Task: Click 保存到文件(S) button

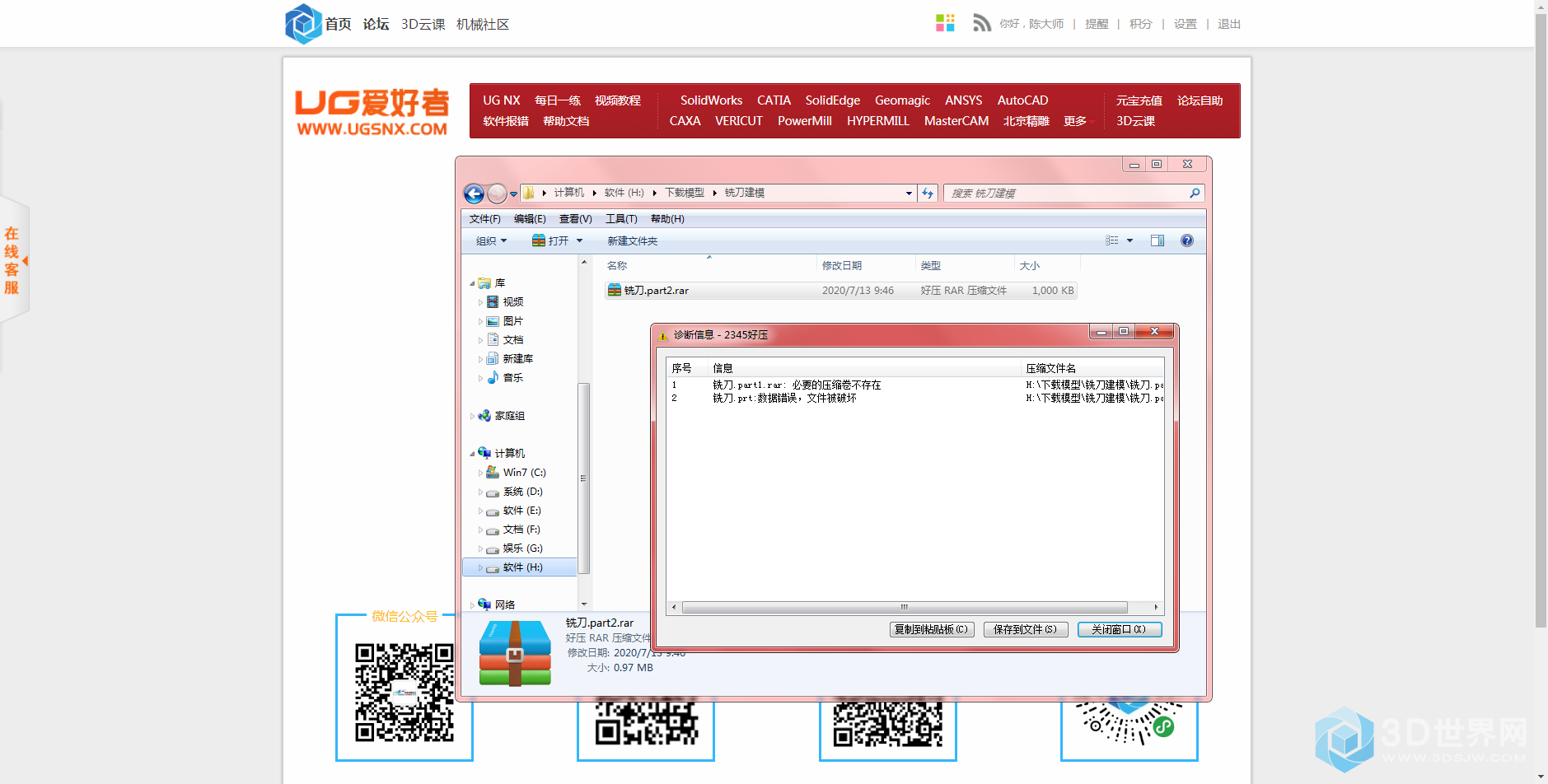Action: pyautogui.click(x=1025, y=629)
